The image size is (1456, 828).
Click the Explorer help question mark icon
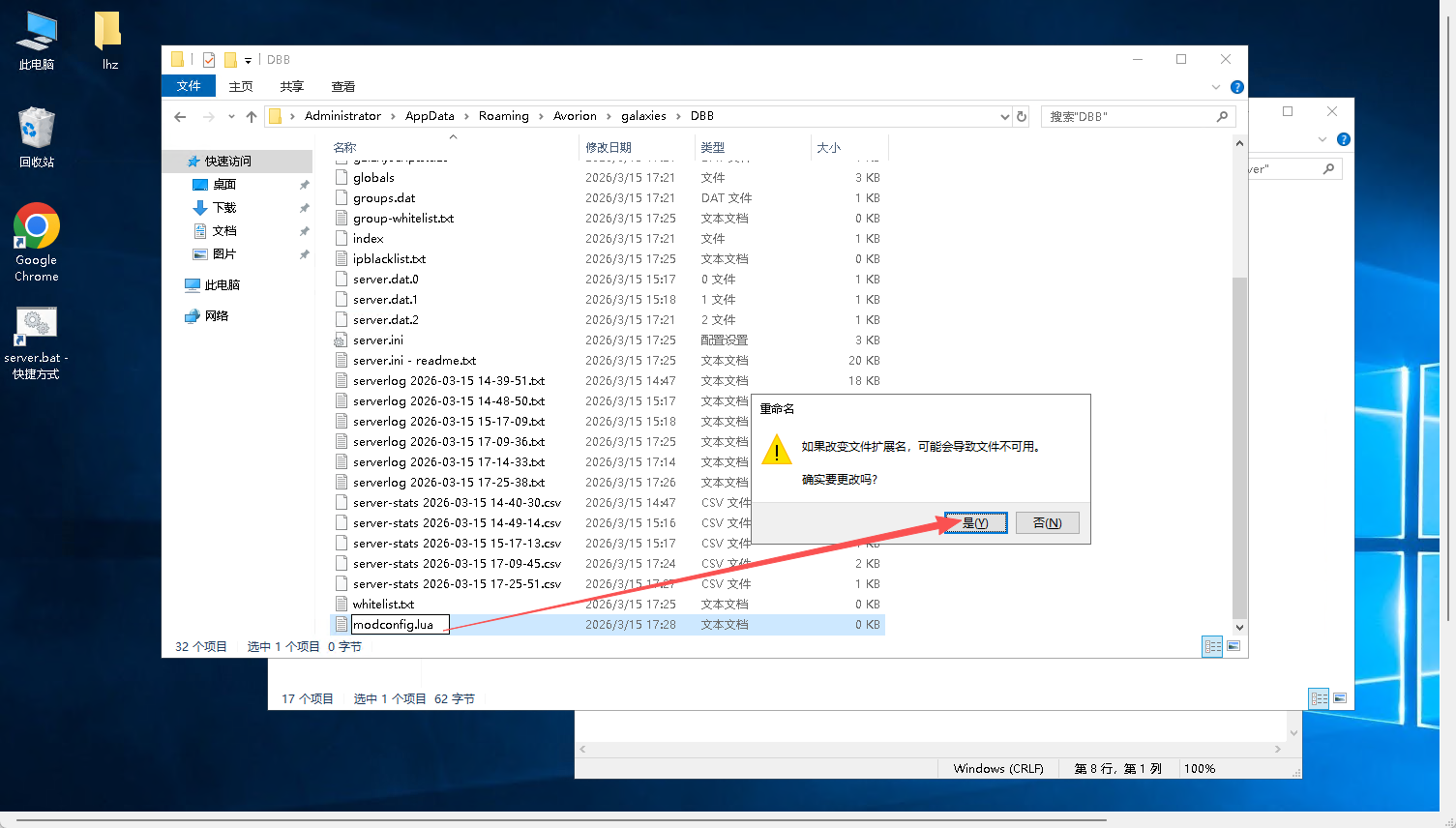(1236, 87)
